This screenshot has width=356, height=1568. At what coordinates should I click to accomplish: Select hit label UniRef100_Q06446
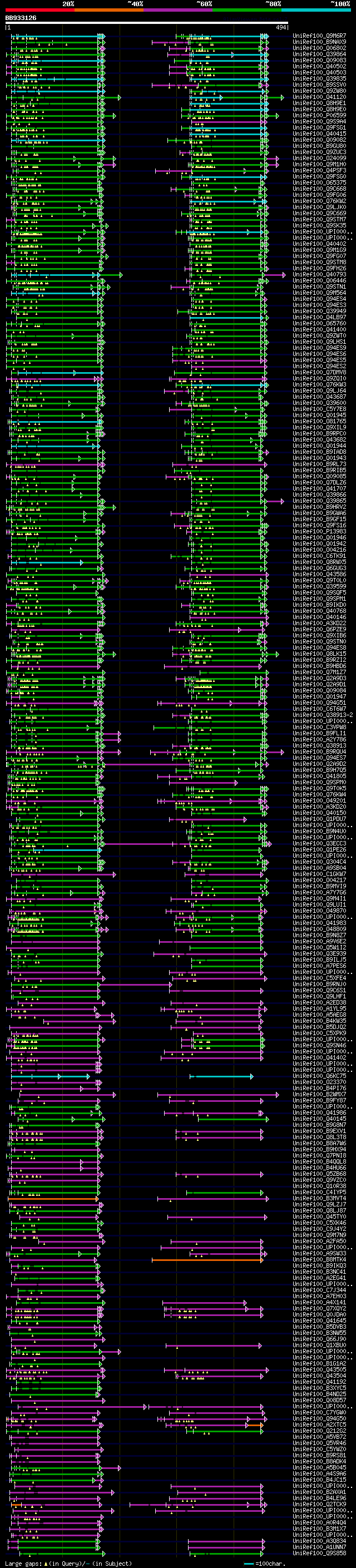point(319,280)
